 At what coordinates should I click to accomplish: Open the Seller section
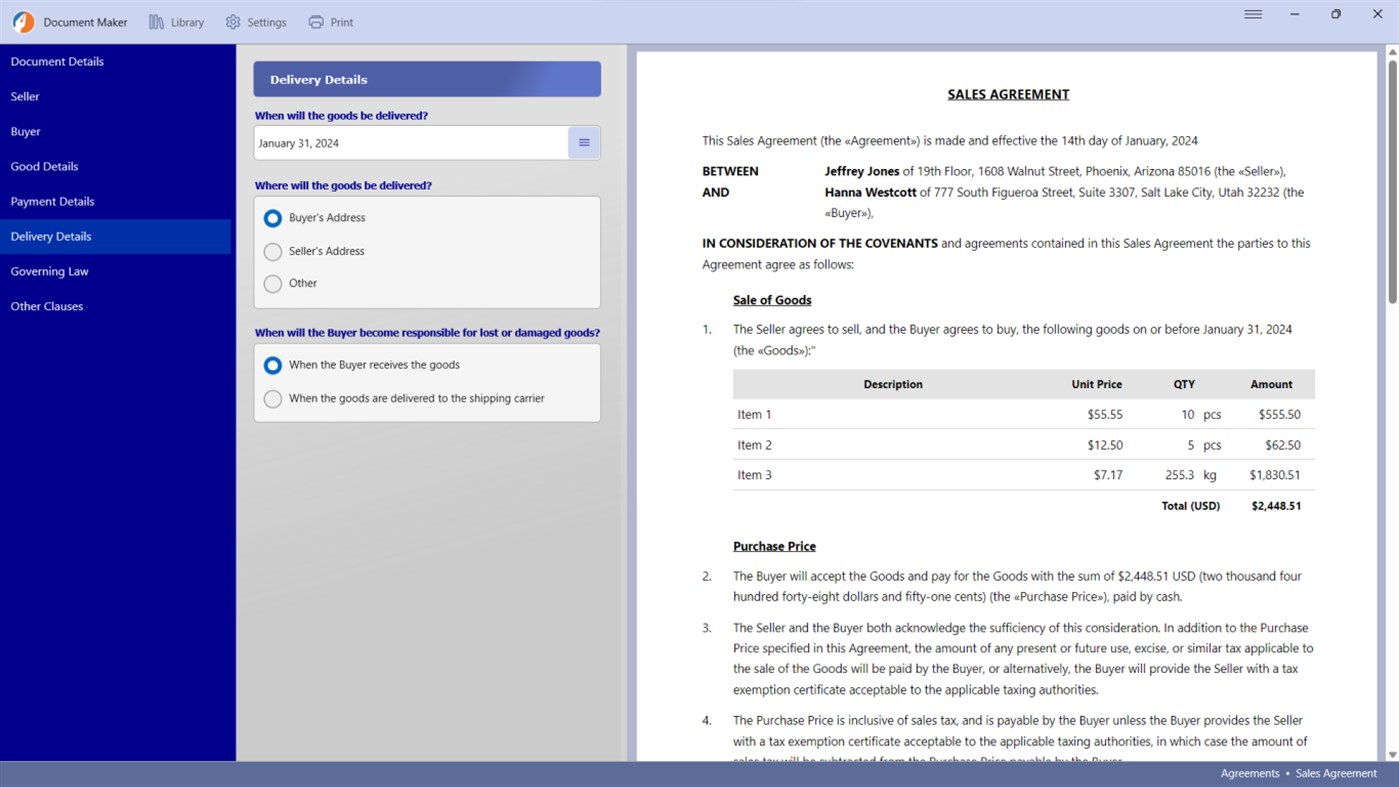pyautogui.click(x=24, y=96)
